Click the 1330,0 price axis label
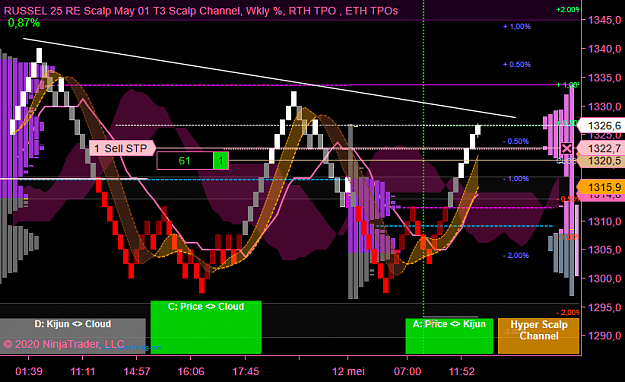 tap(604, 107)
